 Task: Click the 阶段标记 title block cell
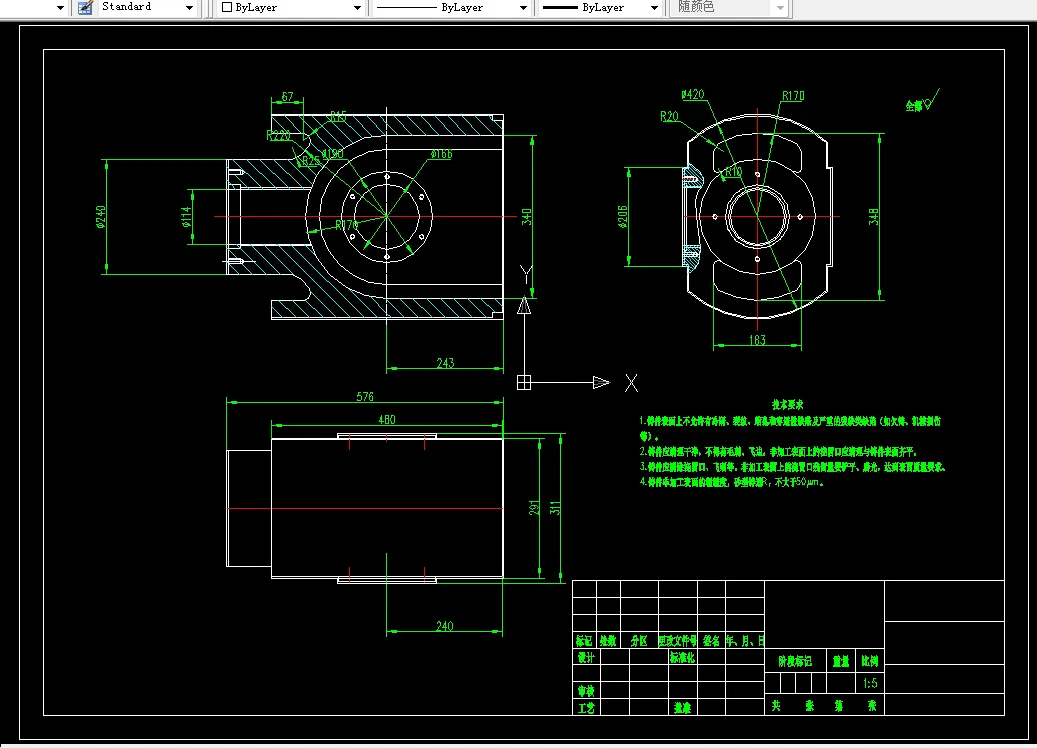pyautogui.click(x=795, y=661)
